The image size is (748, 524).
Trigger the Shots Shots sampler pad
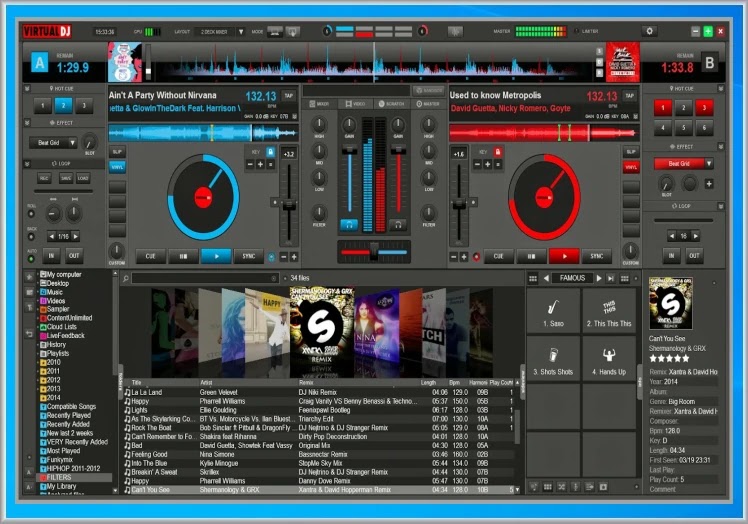point(553,359)
